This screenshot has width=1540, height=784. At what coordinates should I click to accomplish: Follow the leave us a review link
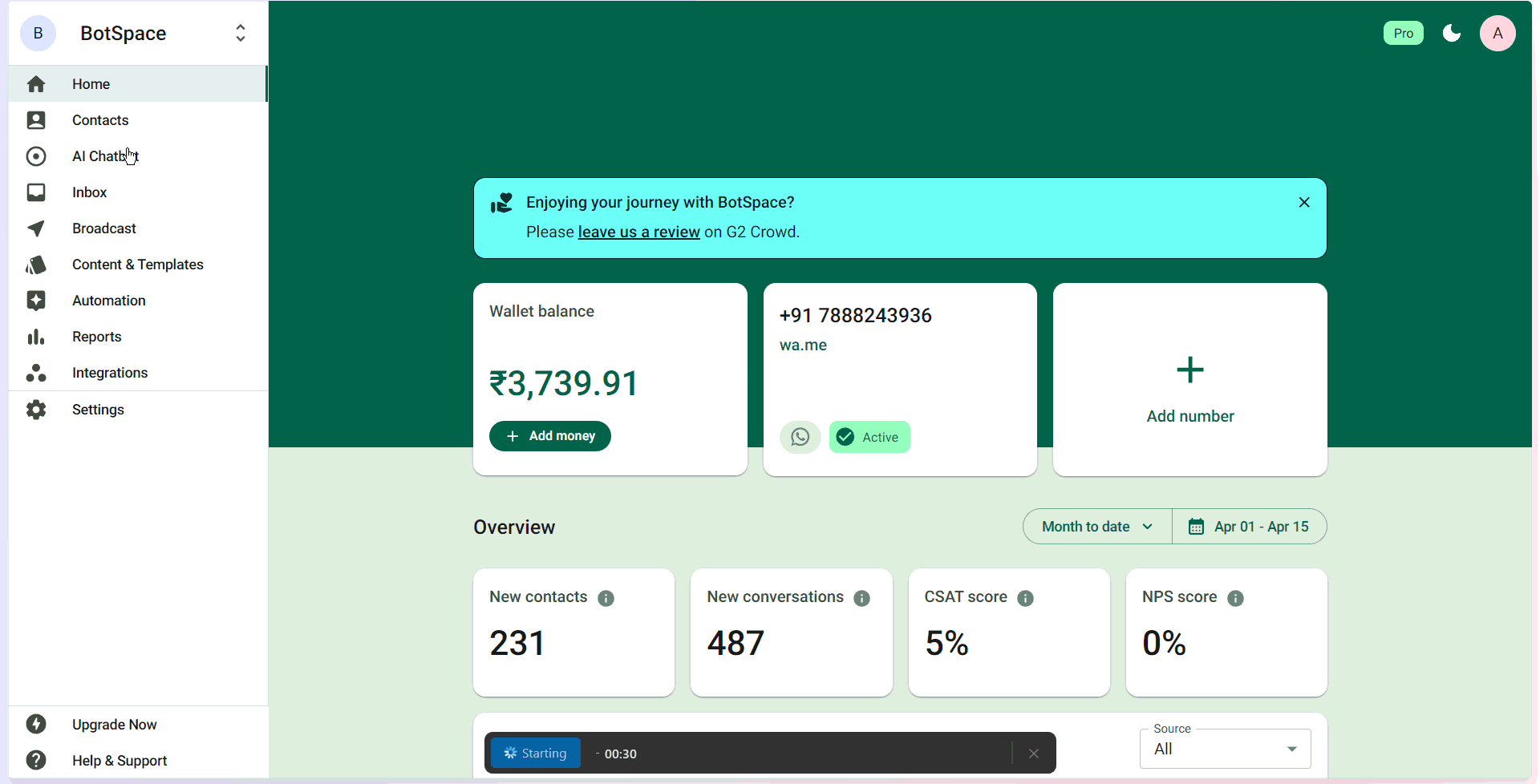pyautogui.click(x=639, y=232)
